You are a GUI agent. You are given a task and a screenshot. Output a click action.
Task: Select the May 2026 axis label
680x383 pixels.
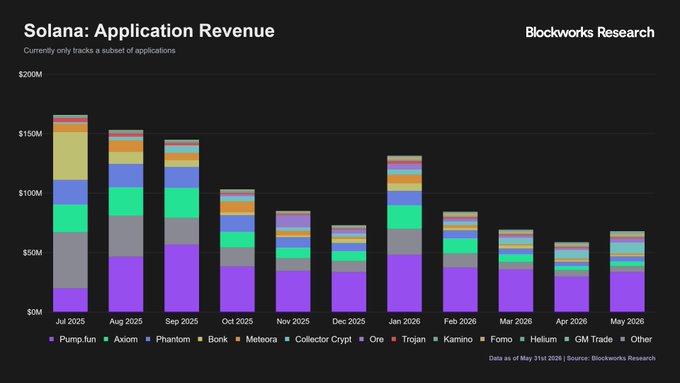[x=627, y=321]
